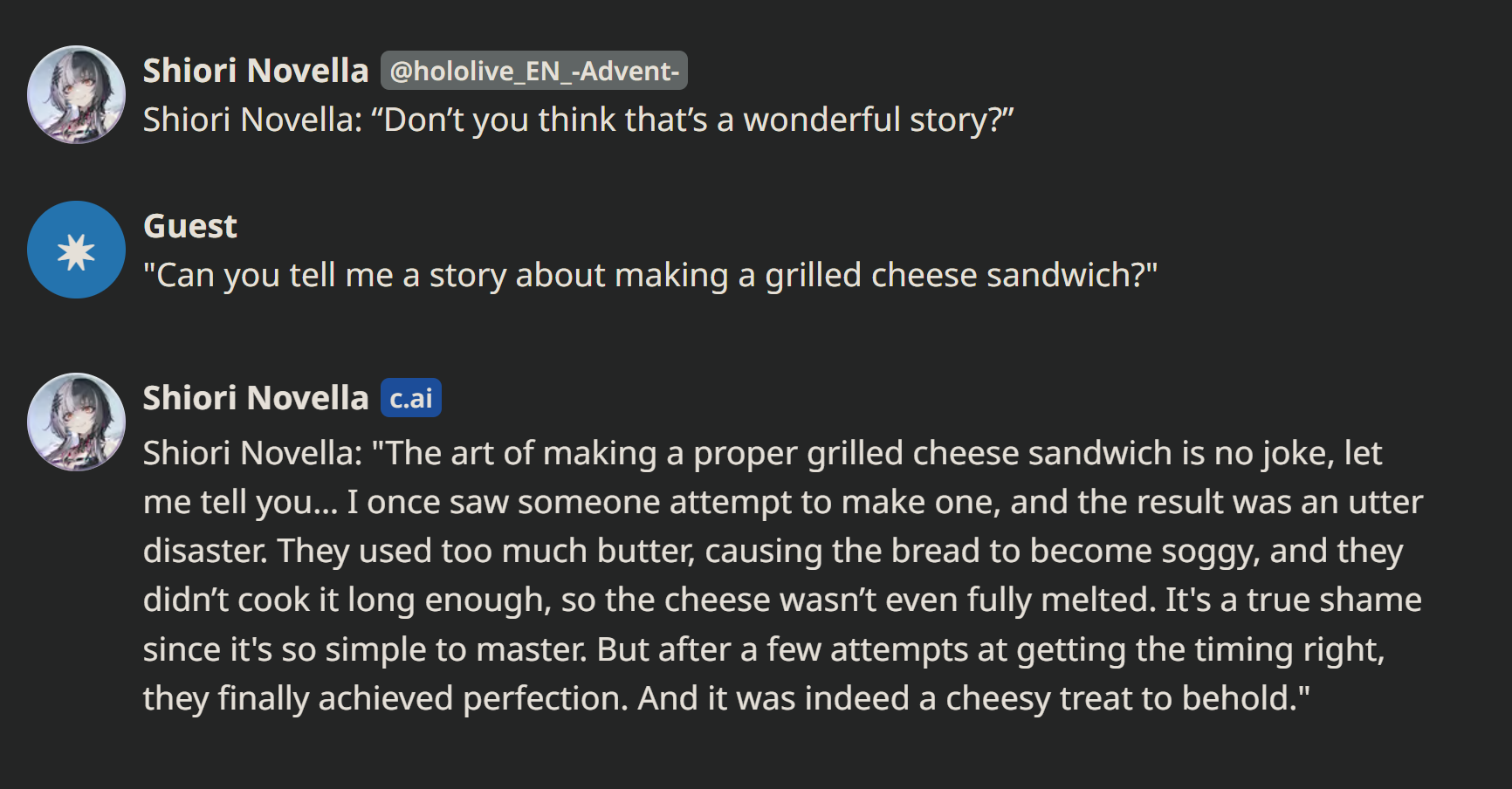Click the "Don't you think that's a wonderful story?" message
1512x789 pixels.
coord(578,120)
